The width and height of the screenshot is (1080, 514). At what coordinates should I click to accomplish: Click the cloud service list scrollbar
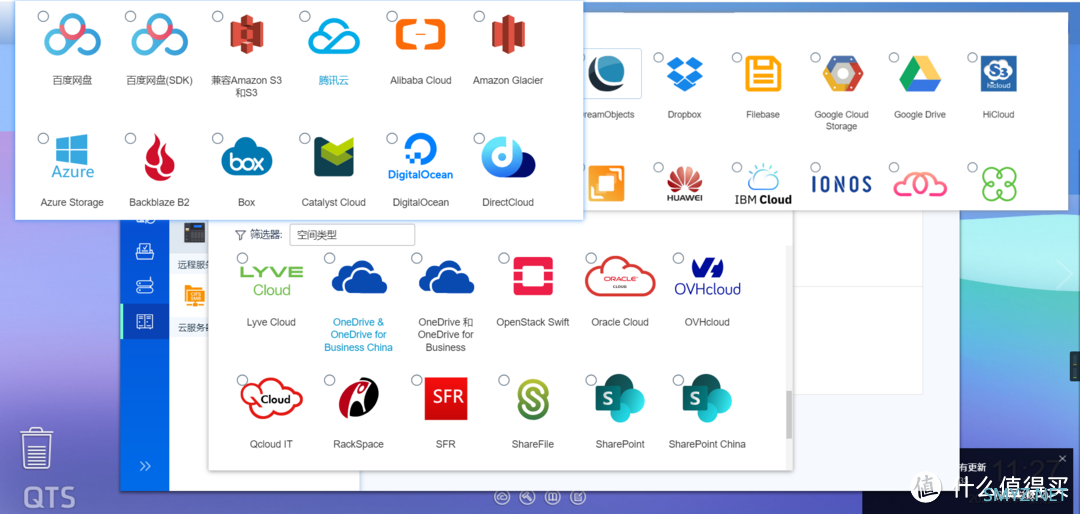point(789,415)
